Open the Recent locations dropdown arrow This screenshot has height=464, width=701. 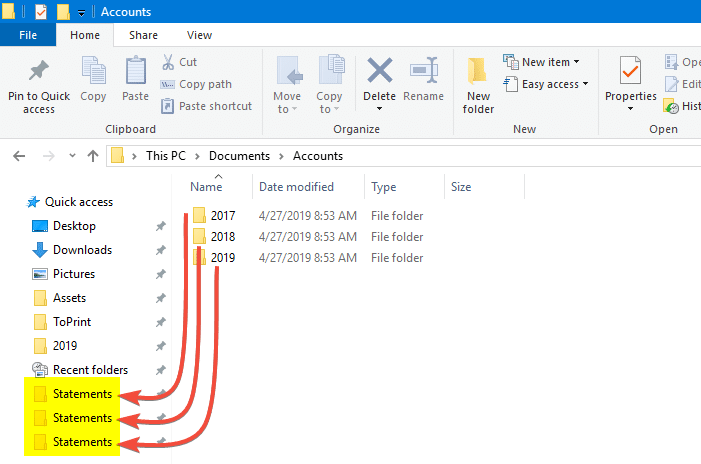point(72,156)
